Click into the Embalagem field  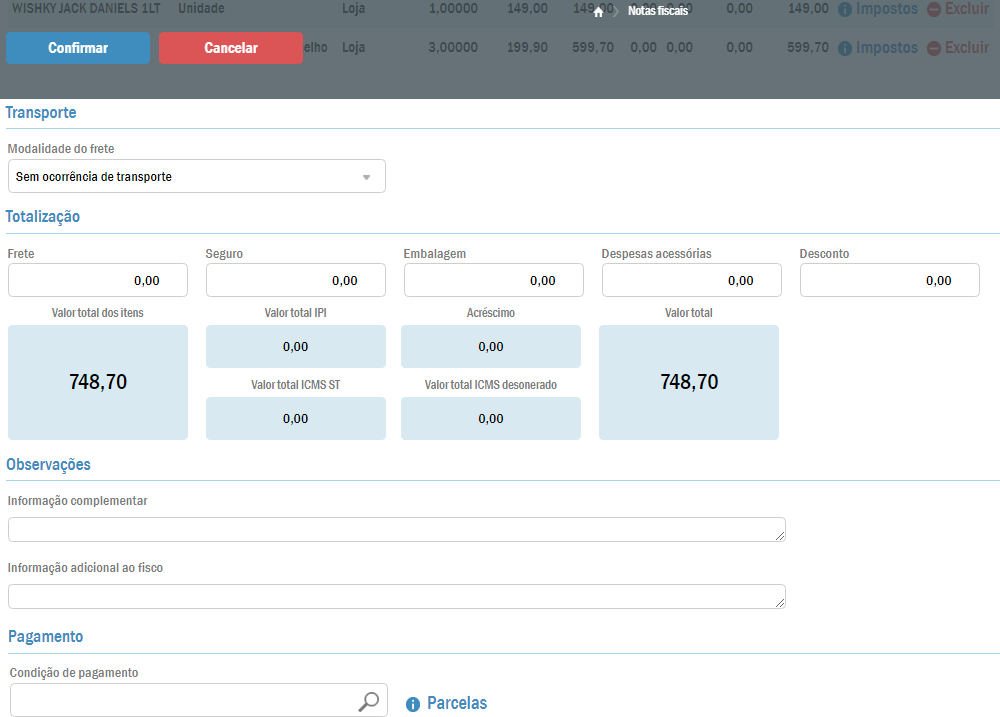click(494, 281)
